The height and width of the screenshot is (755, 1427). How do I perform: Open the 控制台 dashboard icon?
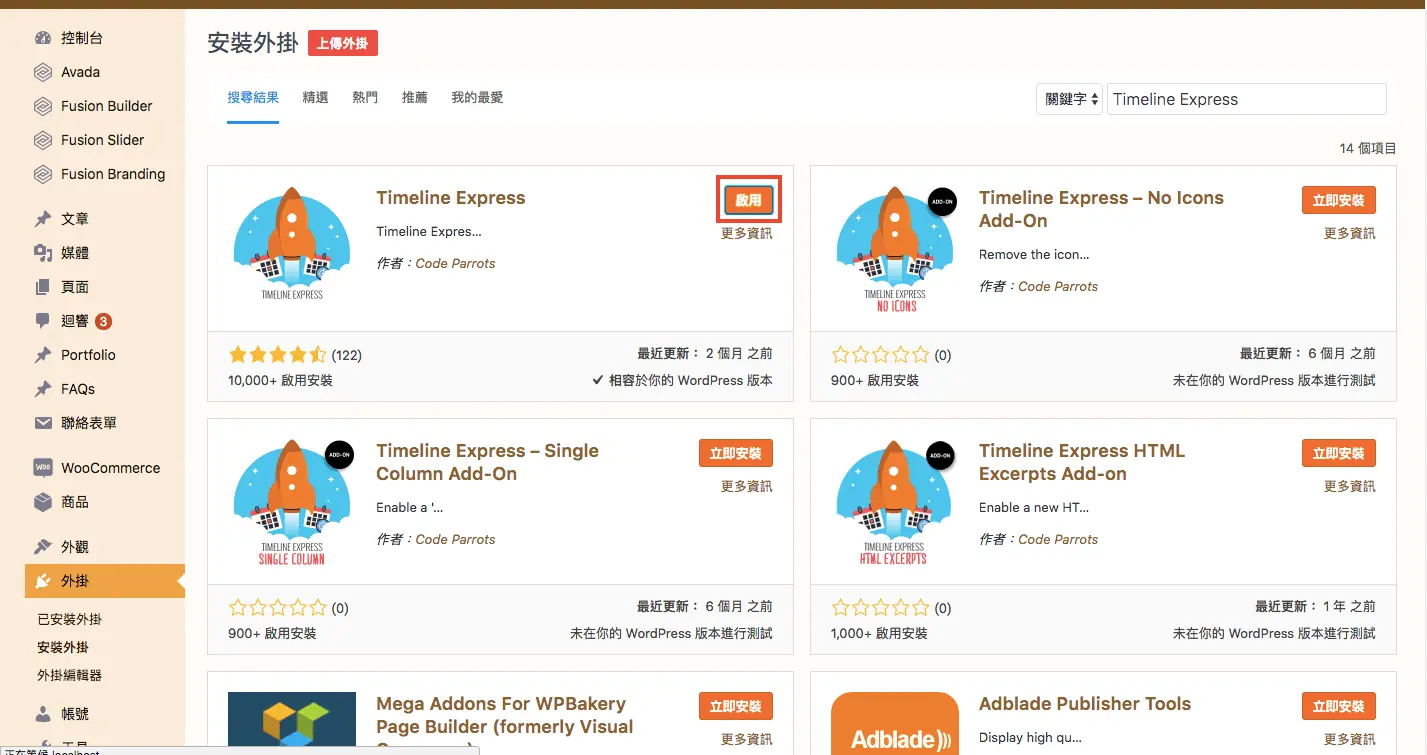pyautogui.click(x=43, y=38)
